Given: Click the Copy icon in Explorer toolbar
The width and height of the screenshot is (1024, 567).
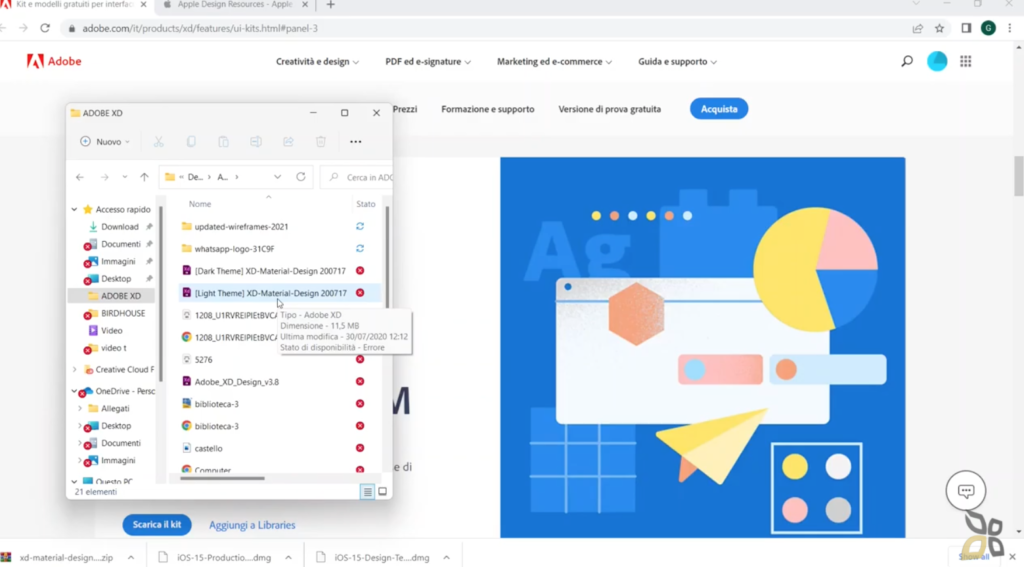Looking at the screenshot, I should (191, 142).
